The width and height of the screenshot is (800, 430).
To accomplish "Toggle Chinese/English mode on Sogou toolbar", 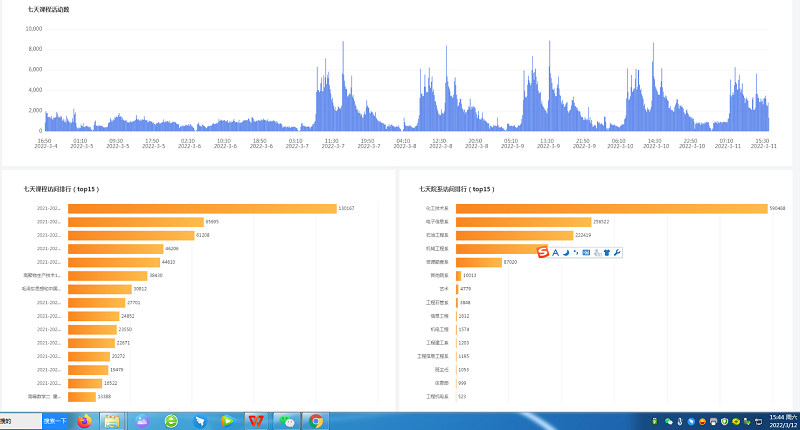I will pos(555,252).
